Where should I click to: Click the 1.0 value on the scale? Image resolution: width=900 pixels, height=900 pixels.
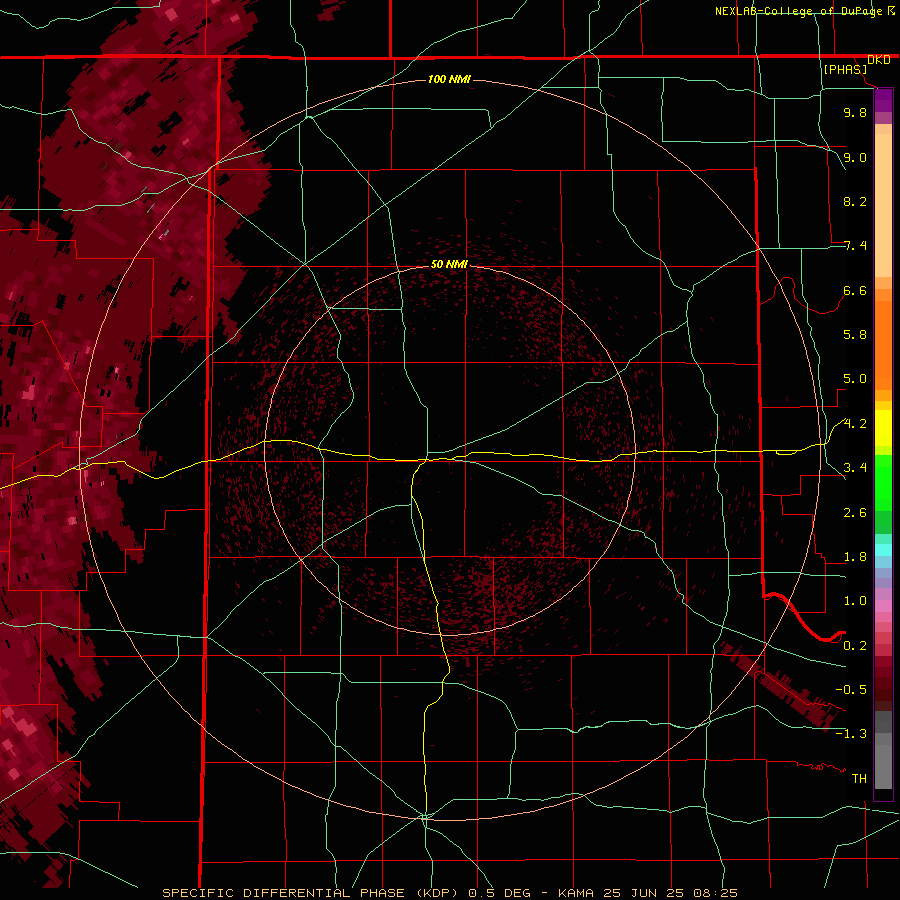click(855, 601)
